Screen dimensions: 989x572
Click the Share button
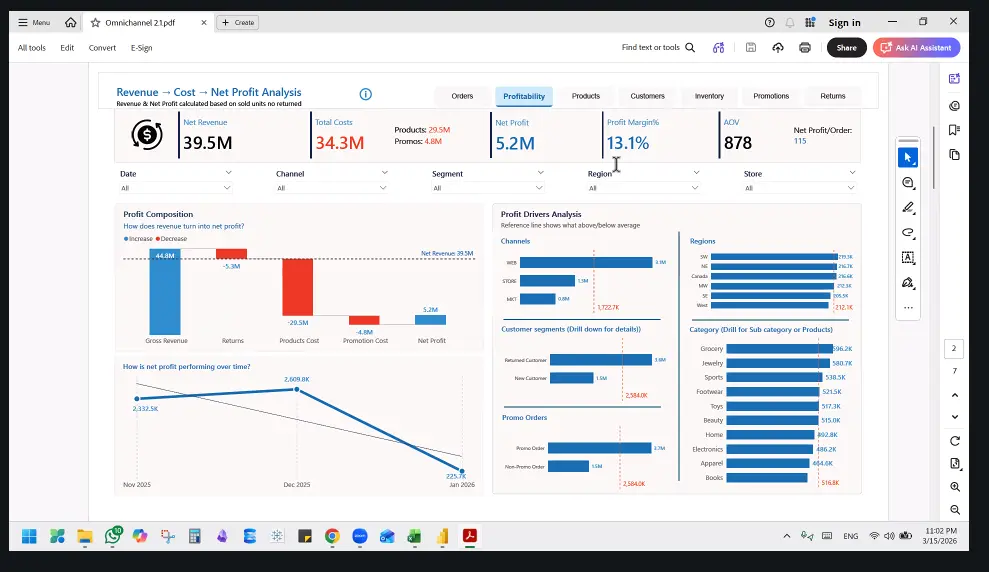click(x=846, y=48)
